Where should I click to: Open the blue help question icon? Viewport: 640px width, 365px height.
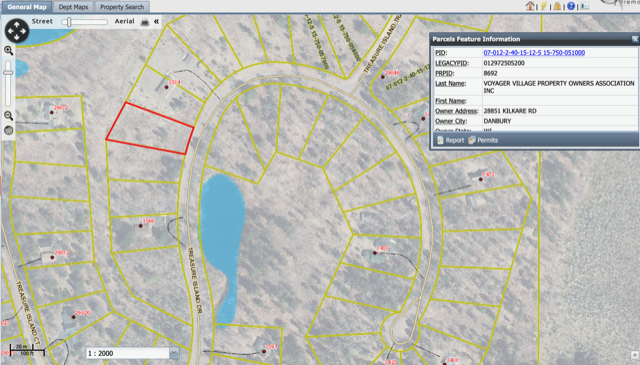pyautogui.click(x=571, y=6)
